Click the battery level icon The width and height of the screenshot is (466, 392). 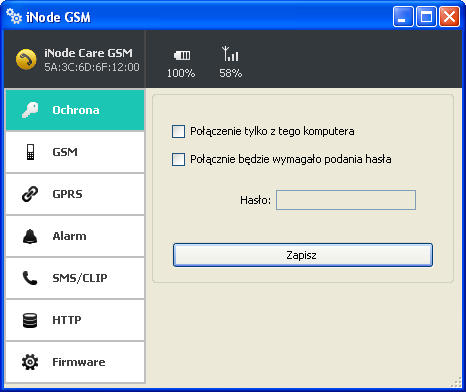[x=182, y=55]
